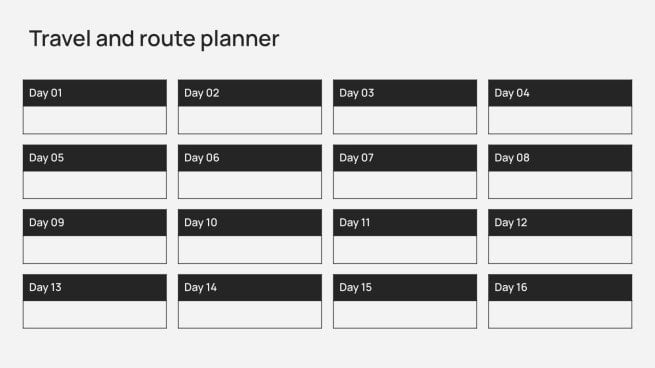Click the Travel and route planner title
Viewport: 655px width, 368px height.
click(154, 39)
